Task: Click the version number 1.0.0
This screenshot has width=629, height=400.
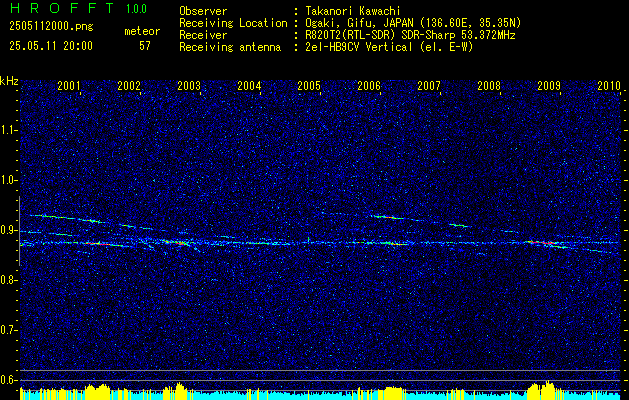Action: [136, 8]
